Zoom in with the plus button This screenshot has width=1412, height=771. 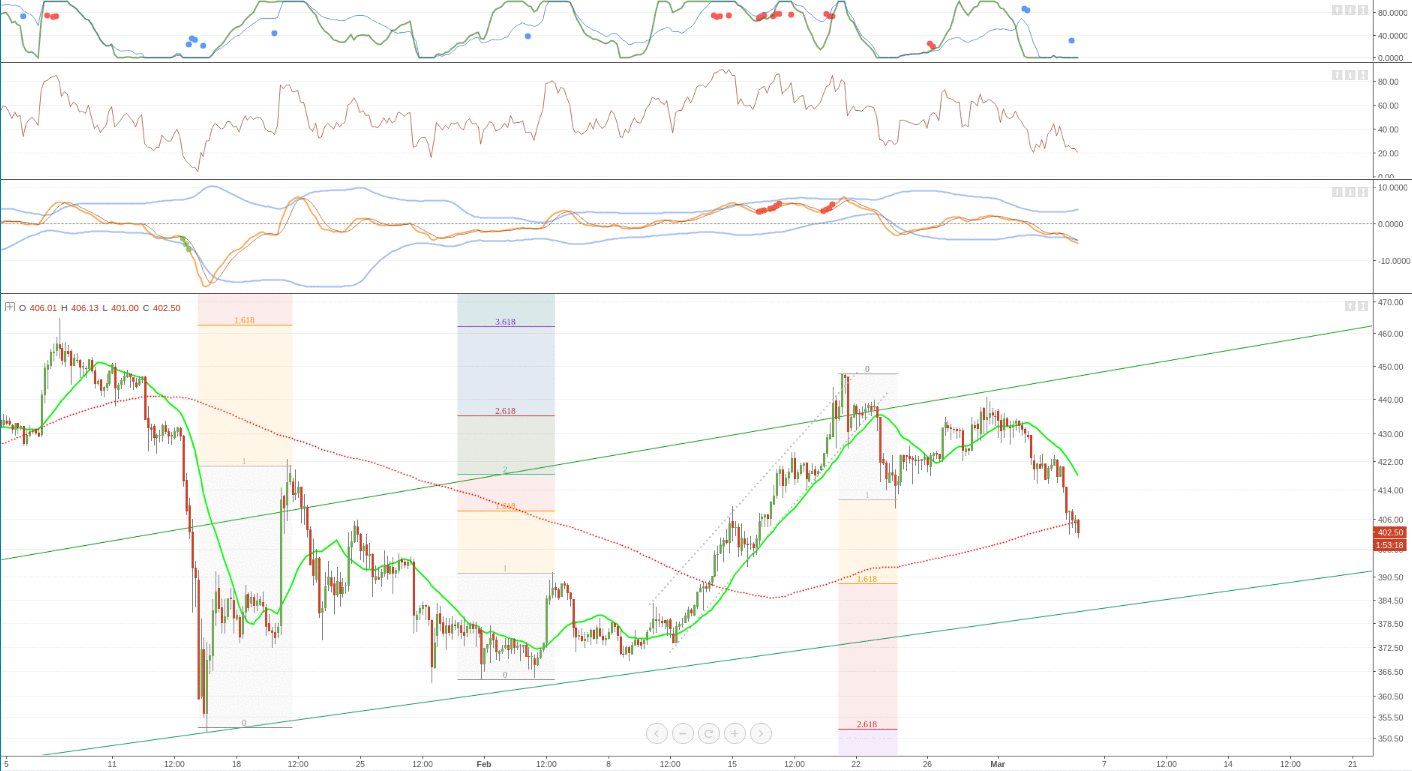pyautogui.click(x=734, y=733)
